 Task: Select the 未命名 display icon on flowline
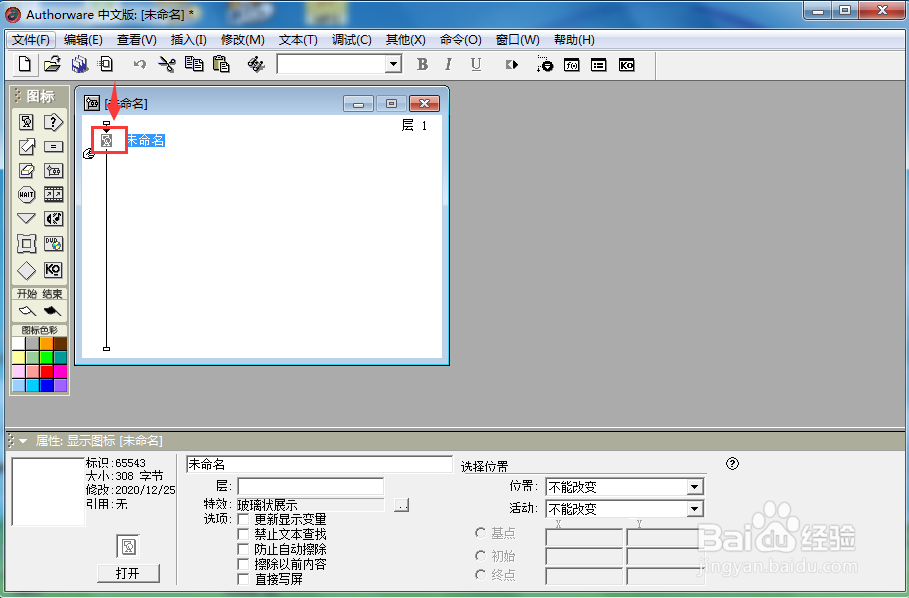point(107,141)
